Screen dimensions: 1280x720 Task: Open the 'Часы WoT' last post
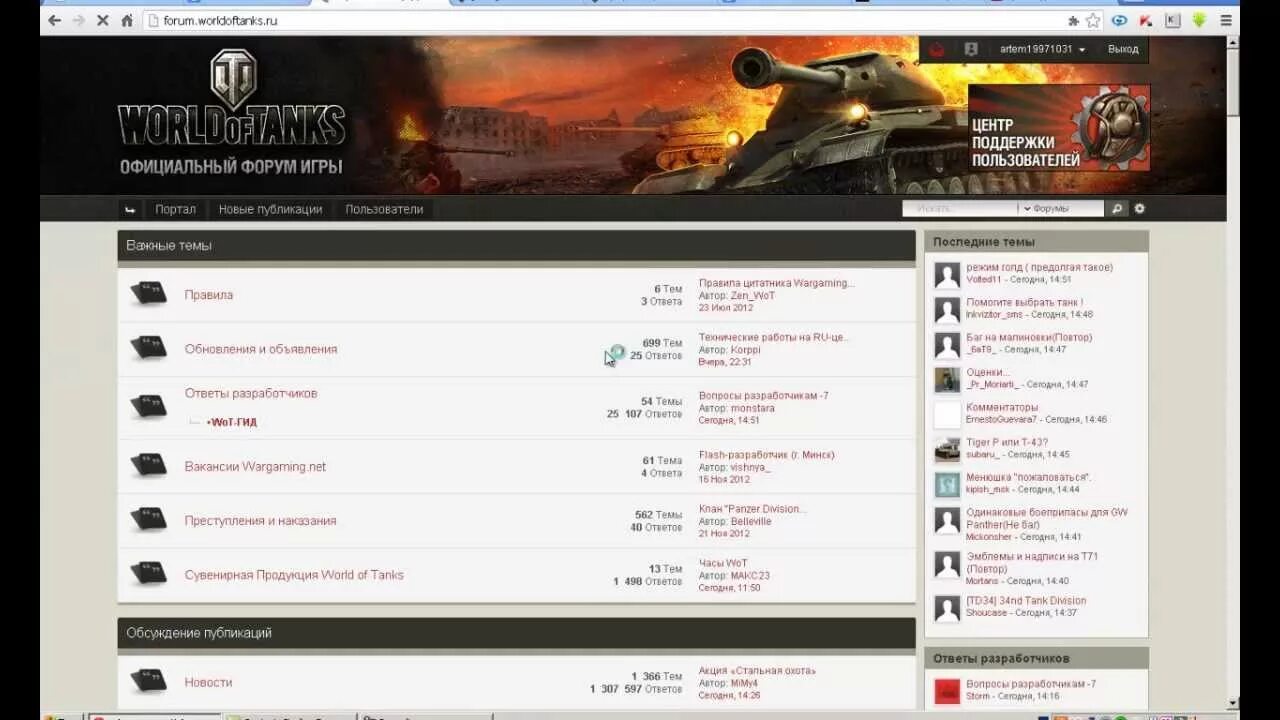(x=723, y=562)
